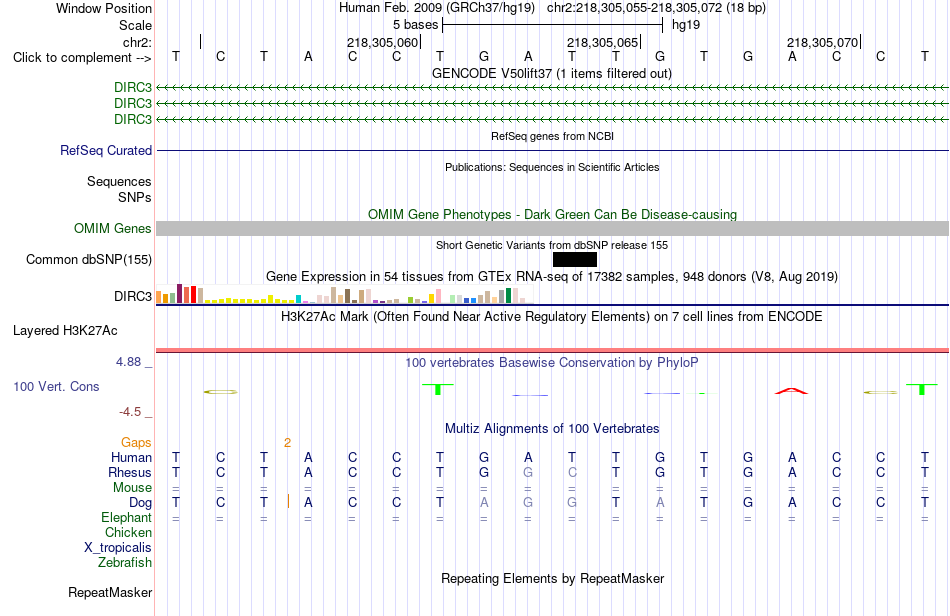Click the red A peak in the PhyloP track
Screen dimensions: 950x616
(x=791, y=391)
